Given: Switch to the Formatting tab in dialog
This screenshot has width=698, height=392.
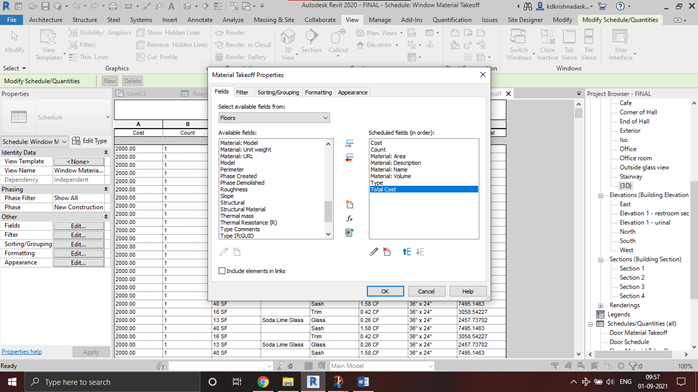Looking at the screenshot, I should pos(318,93).
